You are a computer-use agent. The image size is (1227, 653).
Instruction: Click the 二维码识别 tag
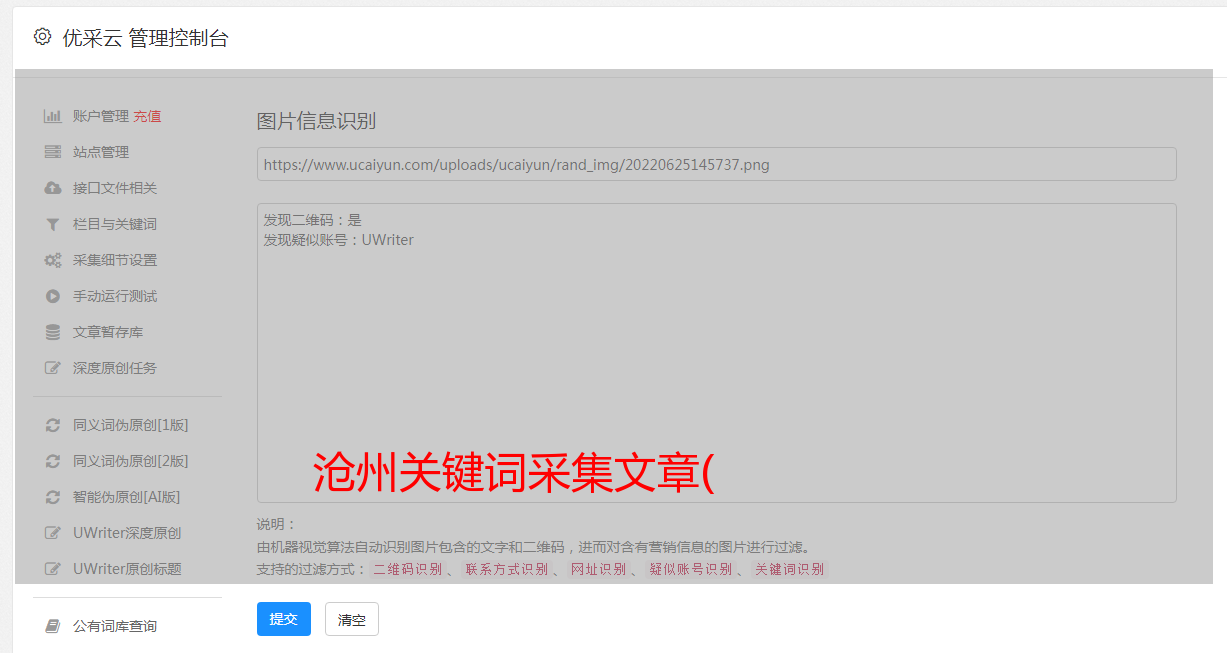coord(407,569)
